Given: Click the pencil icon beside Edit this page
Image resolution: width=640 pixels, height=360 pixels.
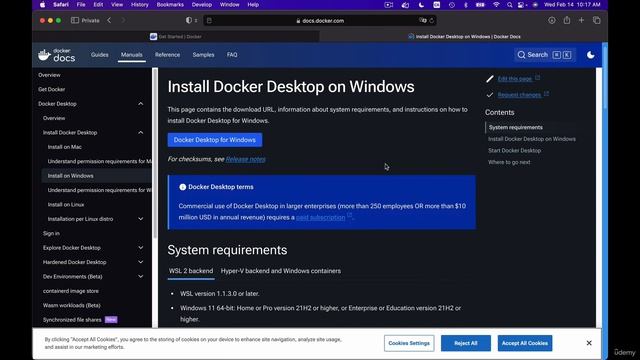Looking at the screenshot, I should click(x=490, y=79).
